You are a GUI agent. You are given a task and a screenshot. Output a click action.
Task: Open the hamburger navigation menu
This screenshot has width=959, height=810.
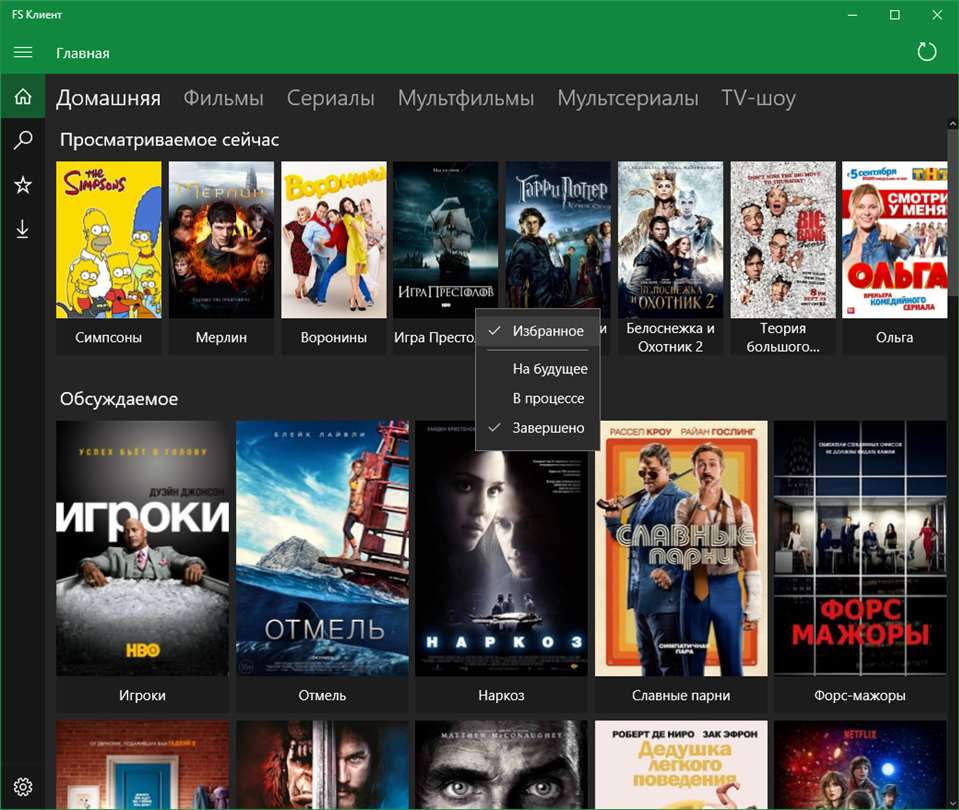pos(23,53)
